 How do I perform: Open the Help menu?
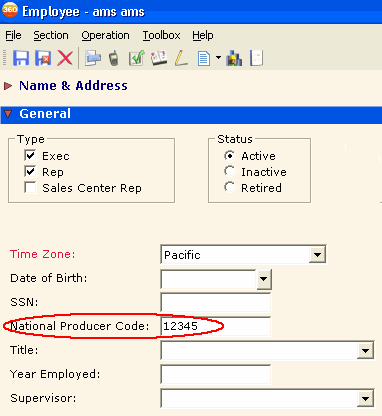pyautogui.click(x=203, y=35)
